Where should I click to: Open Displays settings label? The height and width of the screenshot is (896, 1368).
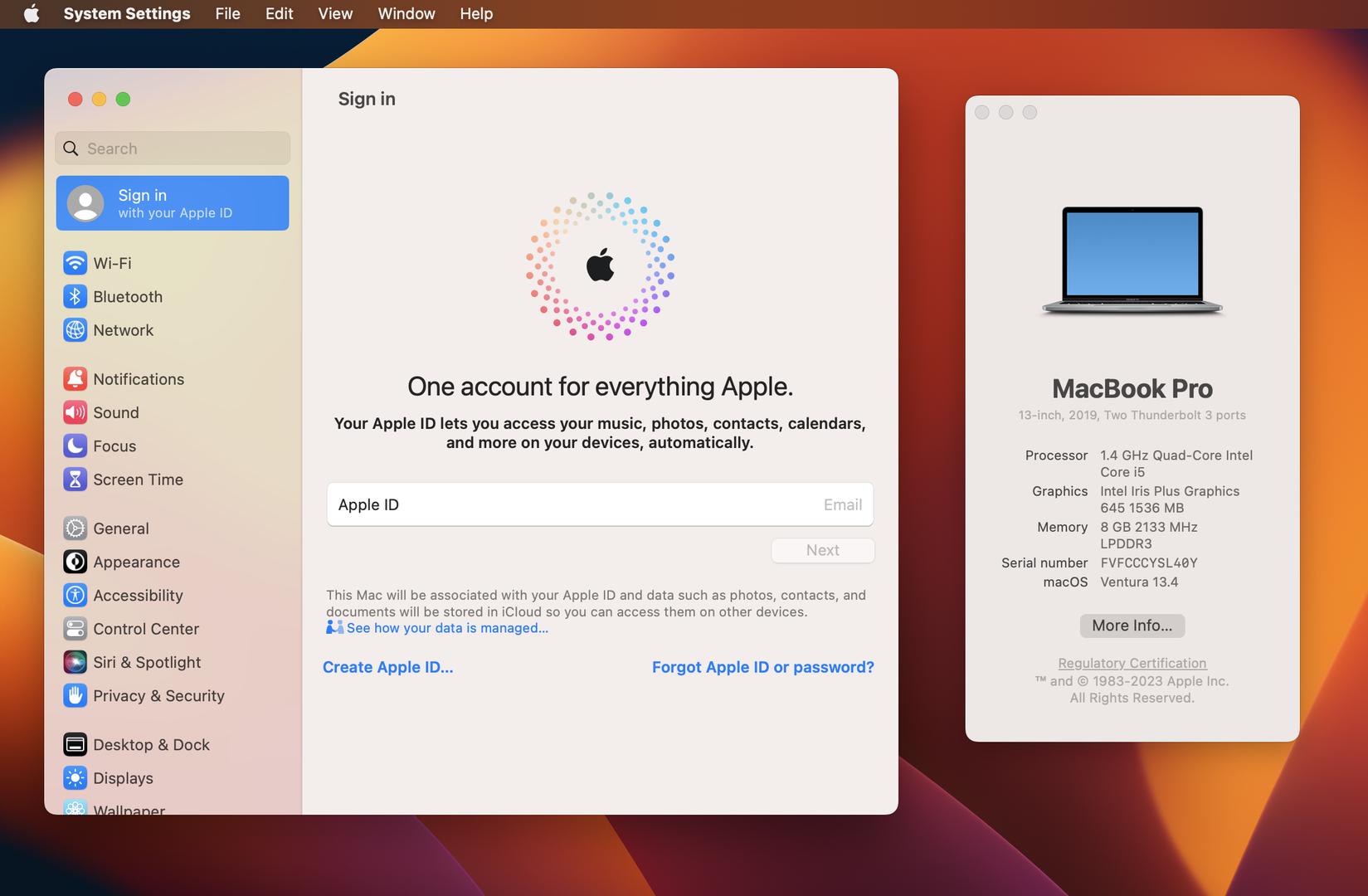(123, 778)
